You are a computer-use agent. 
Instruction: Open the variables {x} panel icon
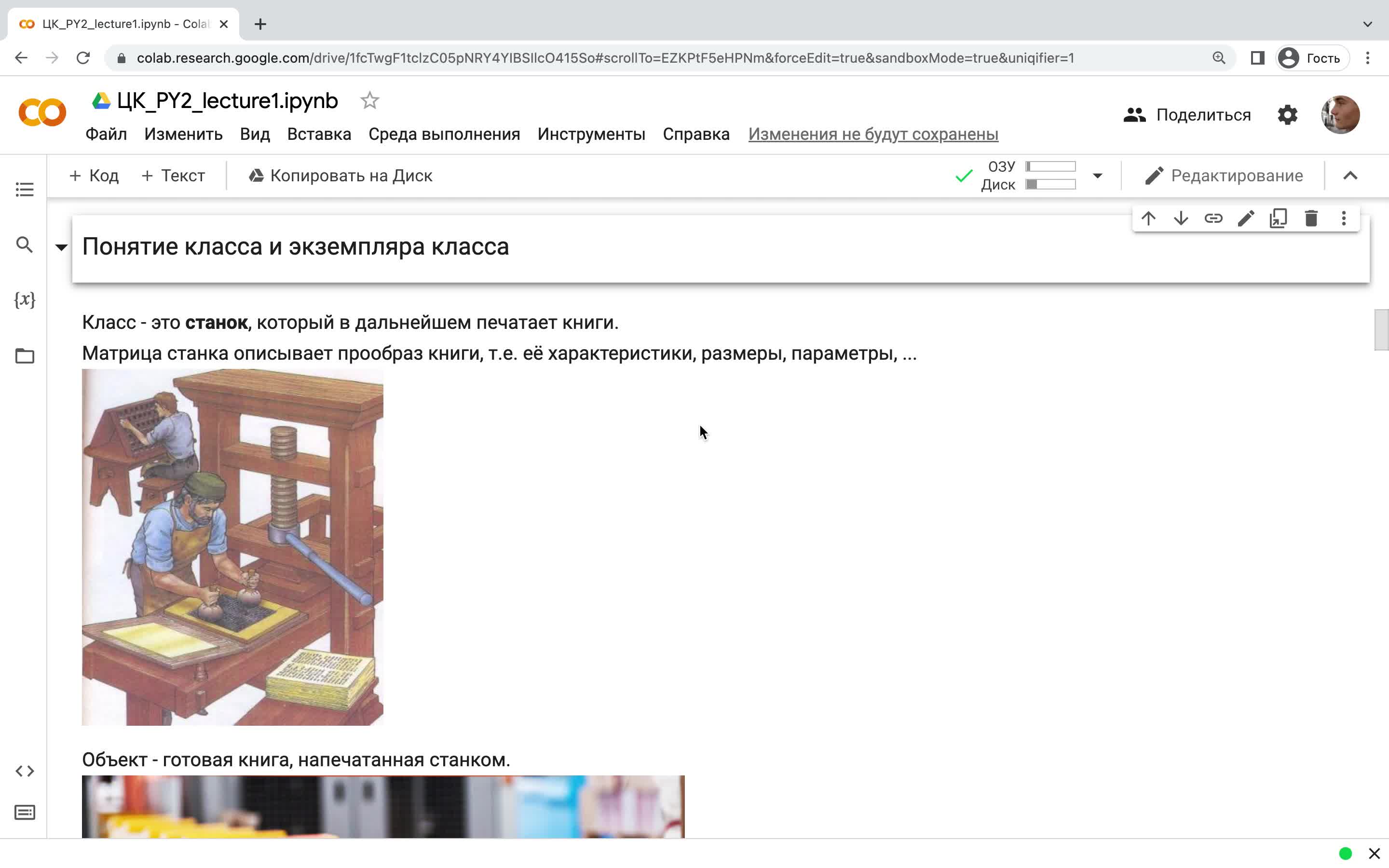[x=24, y=299]
